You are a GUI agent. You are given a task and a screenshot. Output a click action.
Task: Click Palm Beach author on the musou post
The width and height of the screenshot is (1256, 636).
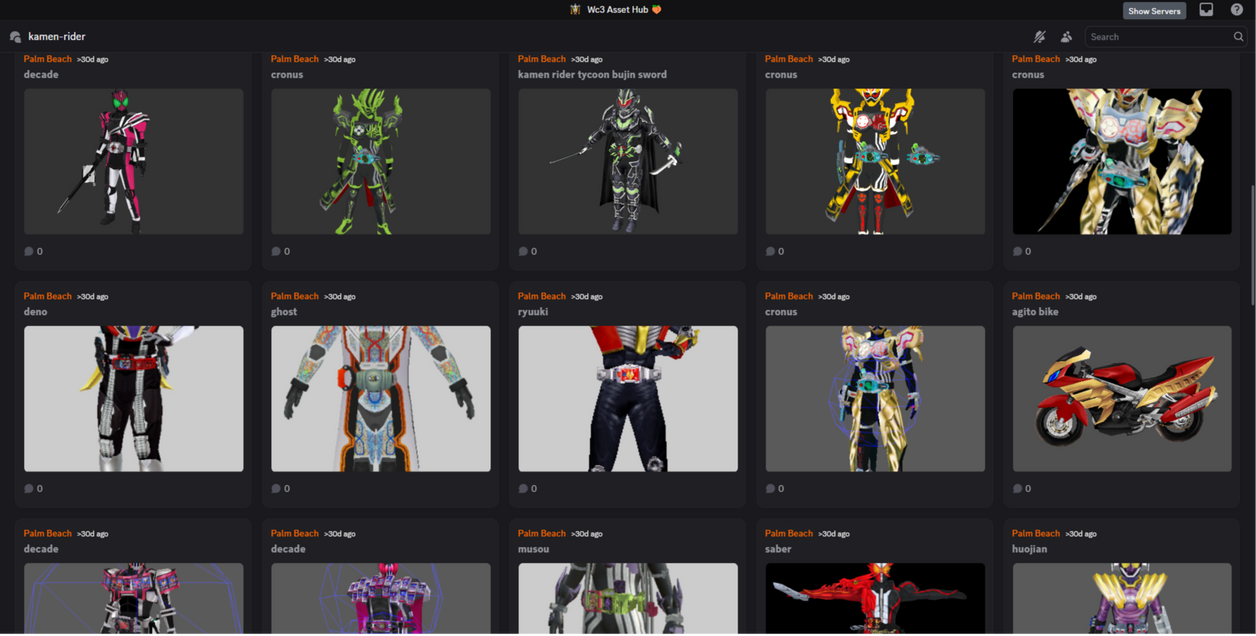pyautogui.click(x=542, y=533)
